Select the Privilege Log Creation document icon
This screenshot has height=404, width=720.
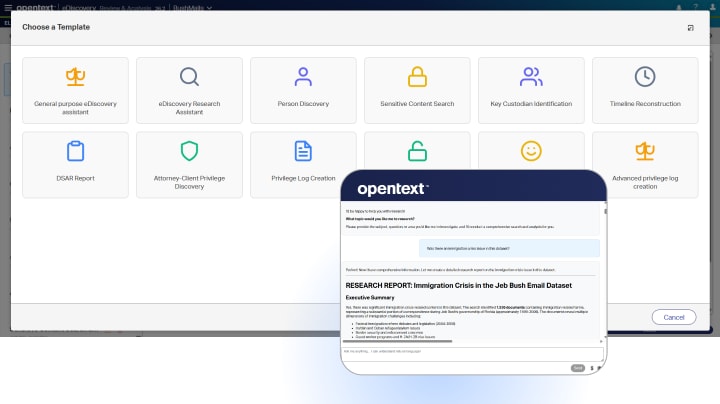pos(303,151)
